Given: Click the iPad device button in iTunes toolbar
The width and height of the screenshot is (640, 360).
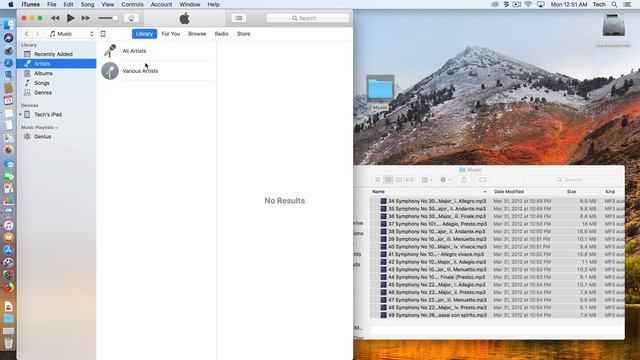Looking at the screenshot, I should click(x=103, y=34).
